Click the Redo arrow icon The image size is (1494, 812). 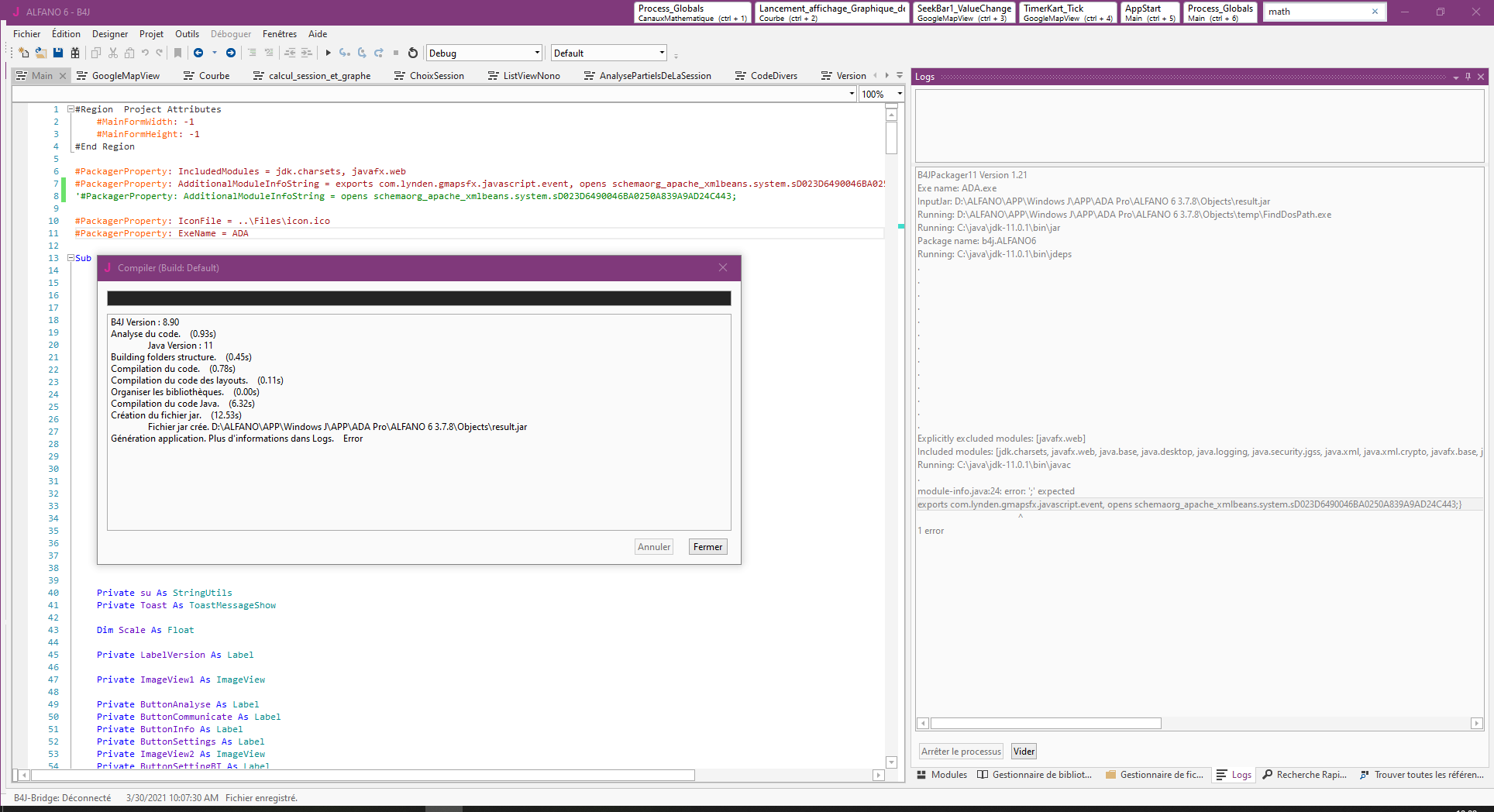click(x=160, y=53)
